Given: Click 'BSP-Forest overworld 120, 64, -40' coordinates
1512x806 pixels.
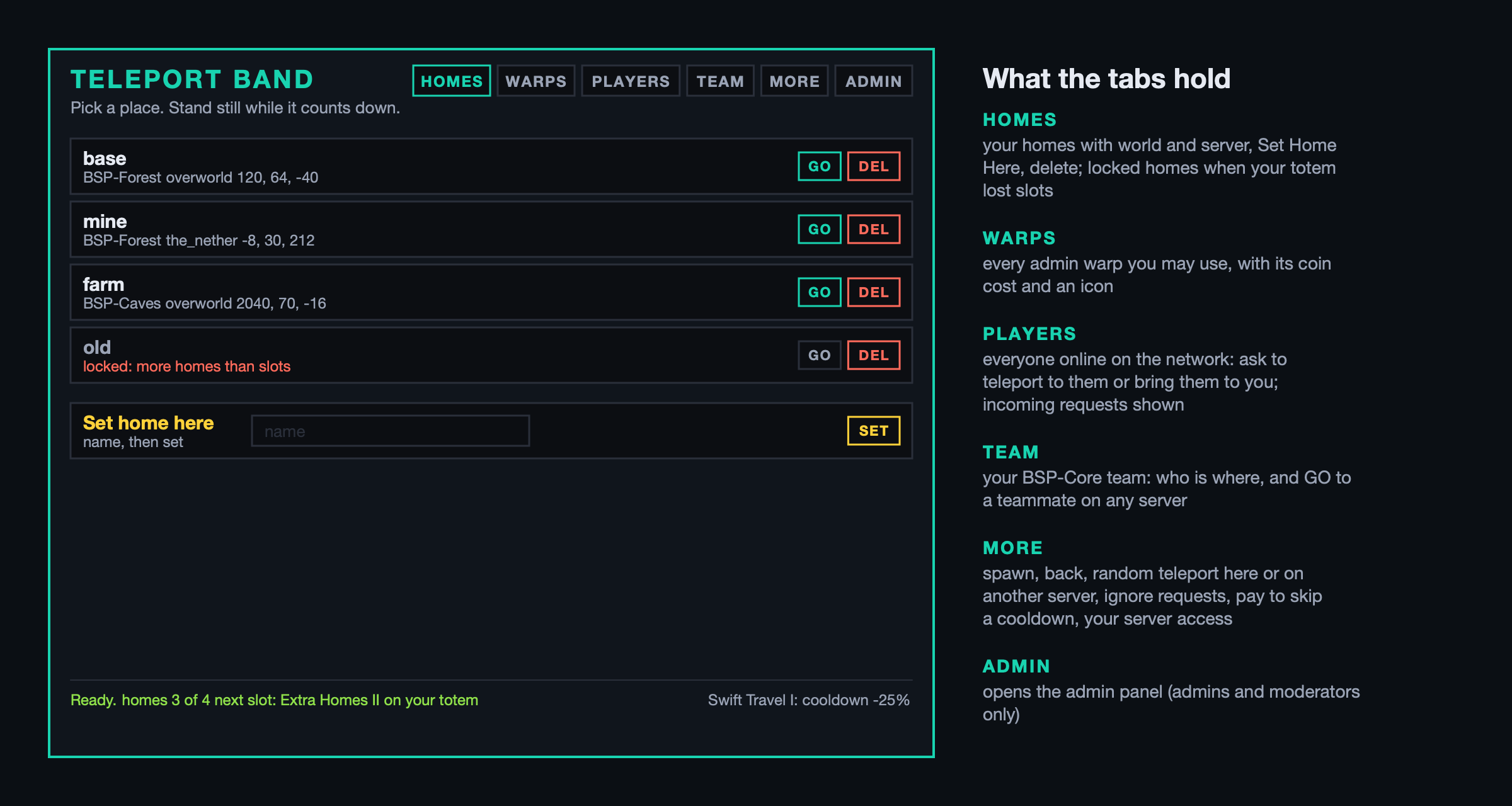Looking at the screenshot, I should [x=200, y=178].
